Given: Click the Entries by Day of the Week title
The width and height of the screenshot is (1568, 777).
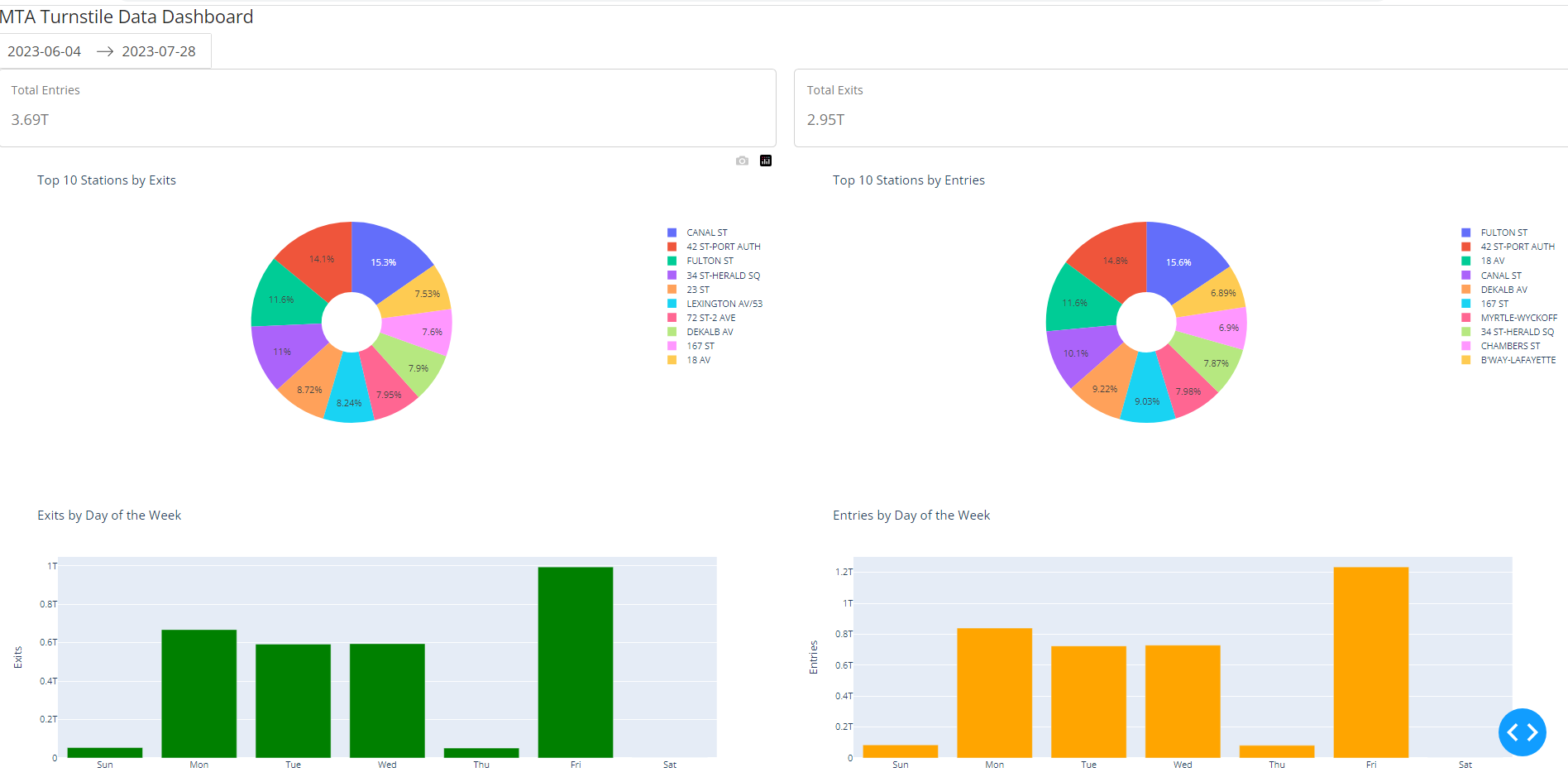Looking at the screenshot, I should pyautogui.click(x=911, y=516).
